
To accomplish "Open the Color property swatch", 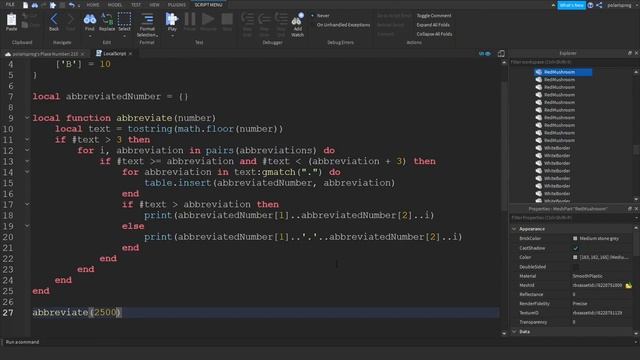I will 575,258.
